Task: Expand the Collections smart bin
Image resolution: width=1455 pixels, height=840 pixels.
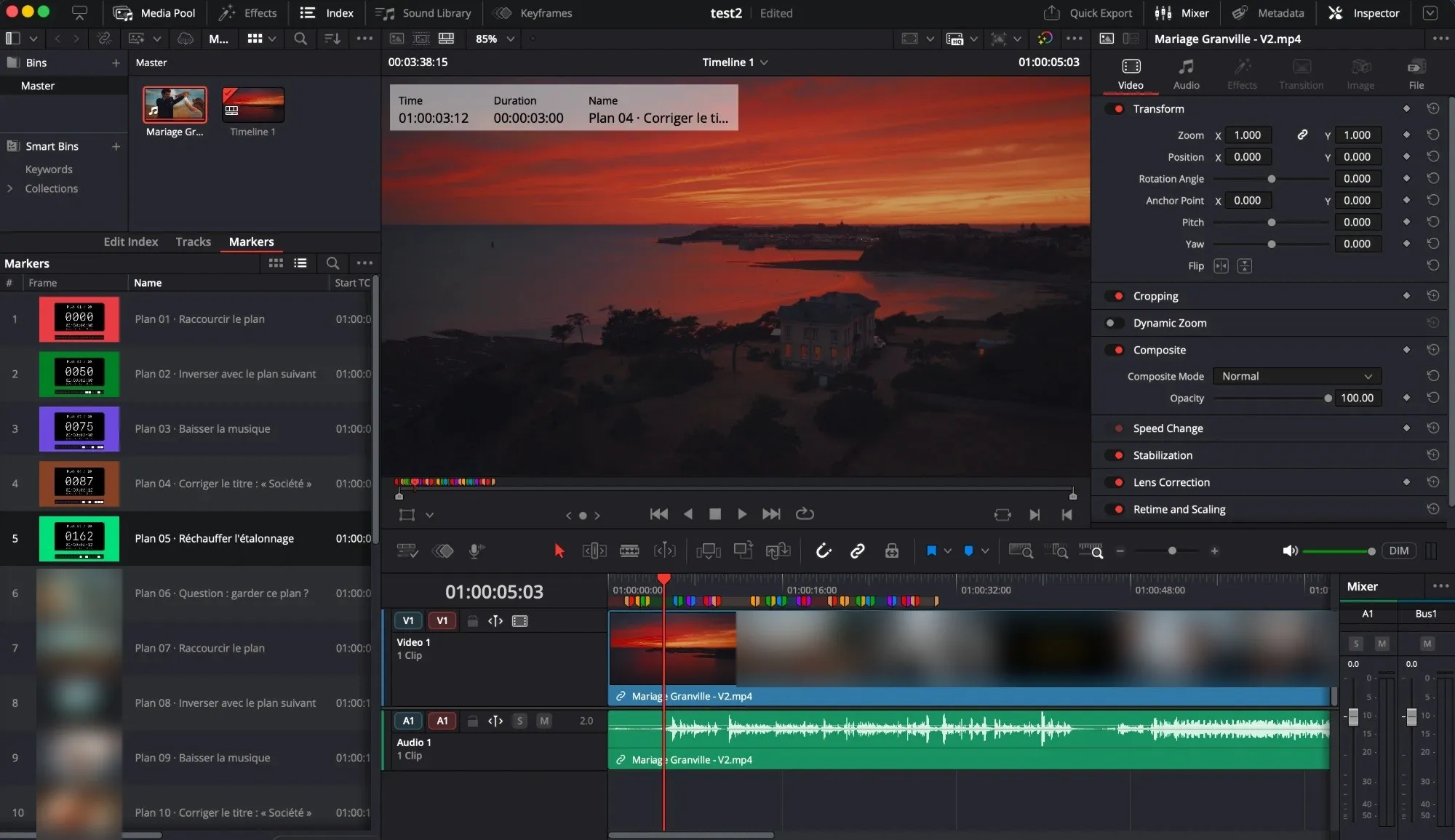Action: (x=10, y=188)
